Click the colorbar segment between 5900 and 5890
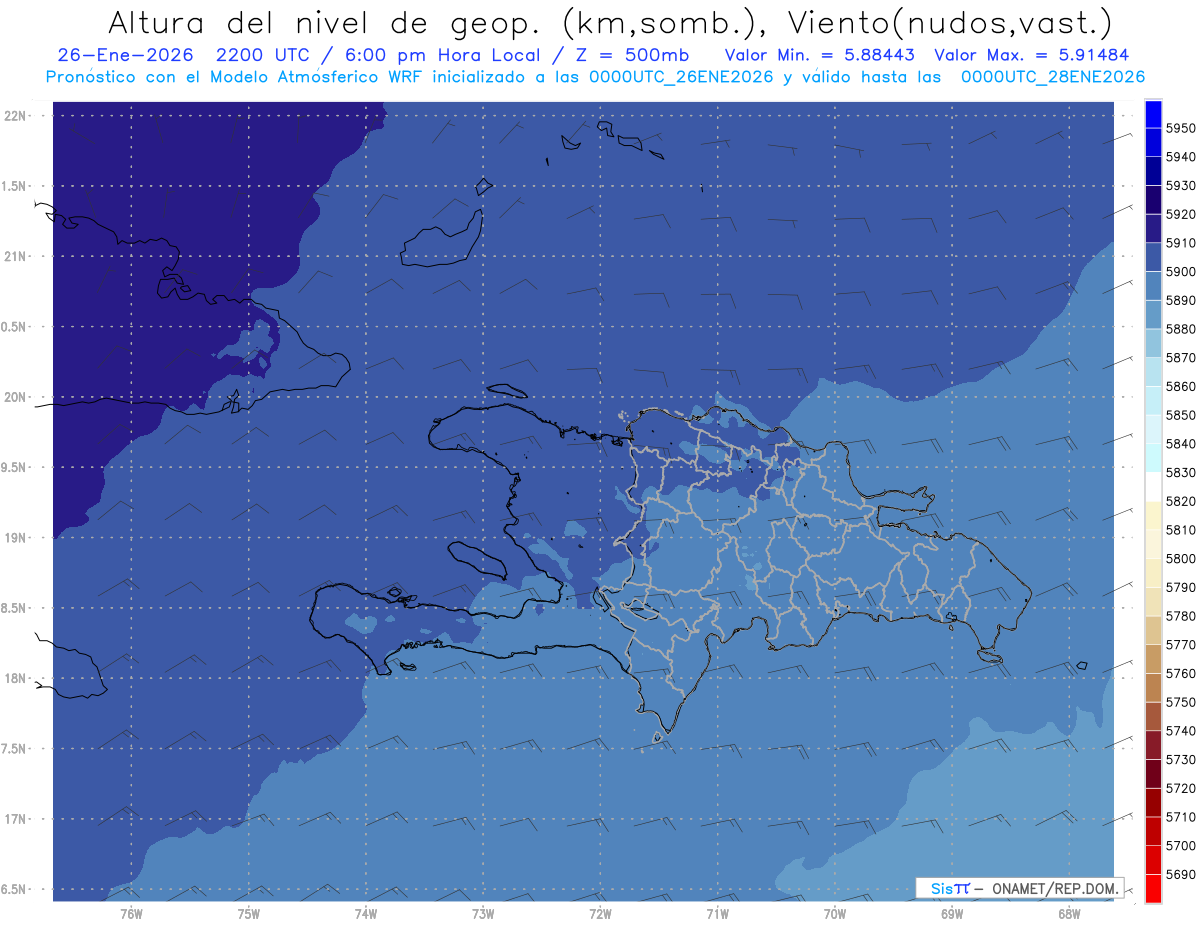The height and width of the screenshot is (927, 1200). click(x=1153, y=286)
